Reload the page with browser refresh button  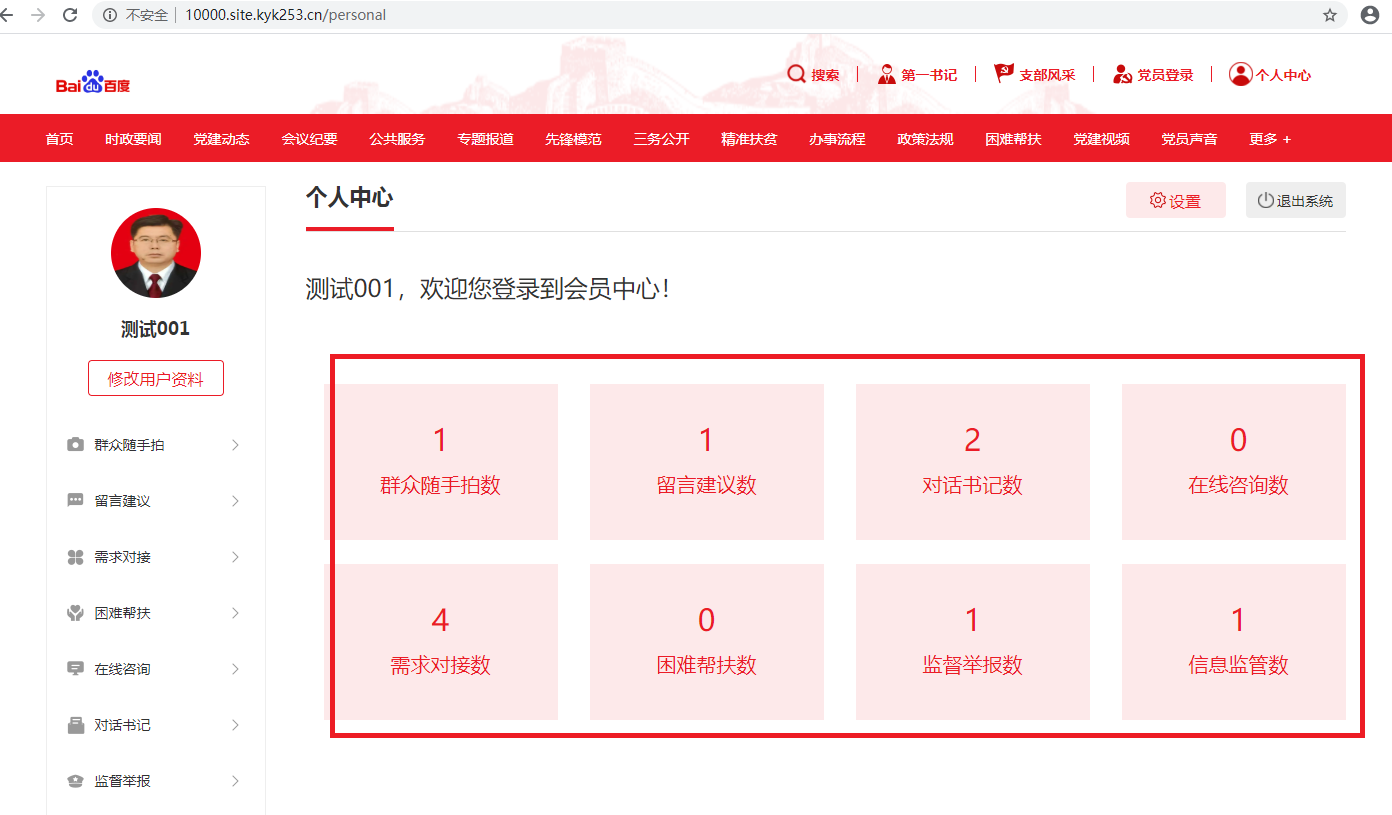[70, 15]
